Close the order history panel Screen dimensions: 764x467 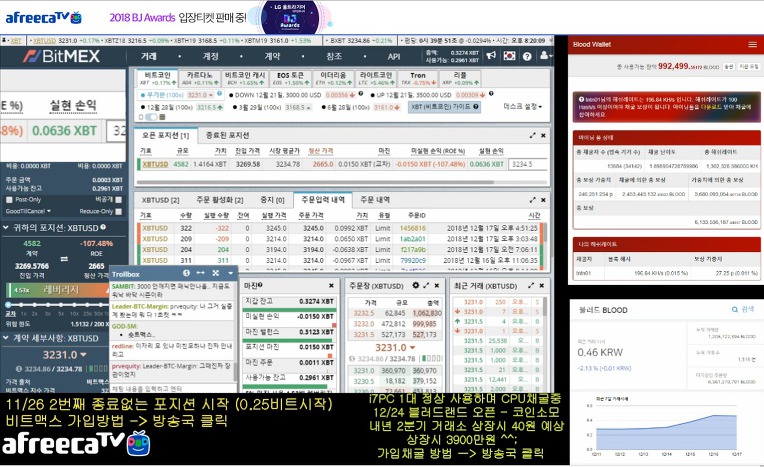pyautogui.click(x=543, y=200)
